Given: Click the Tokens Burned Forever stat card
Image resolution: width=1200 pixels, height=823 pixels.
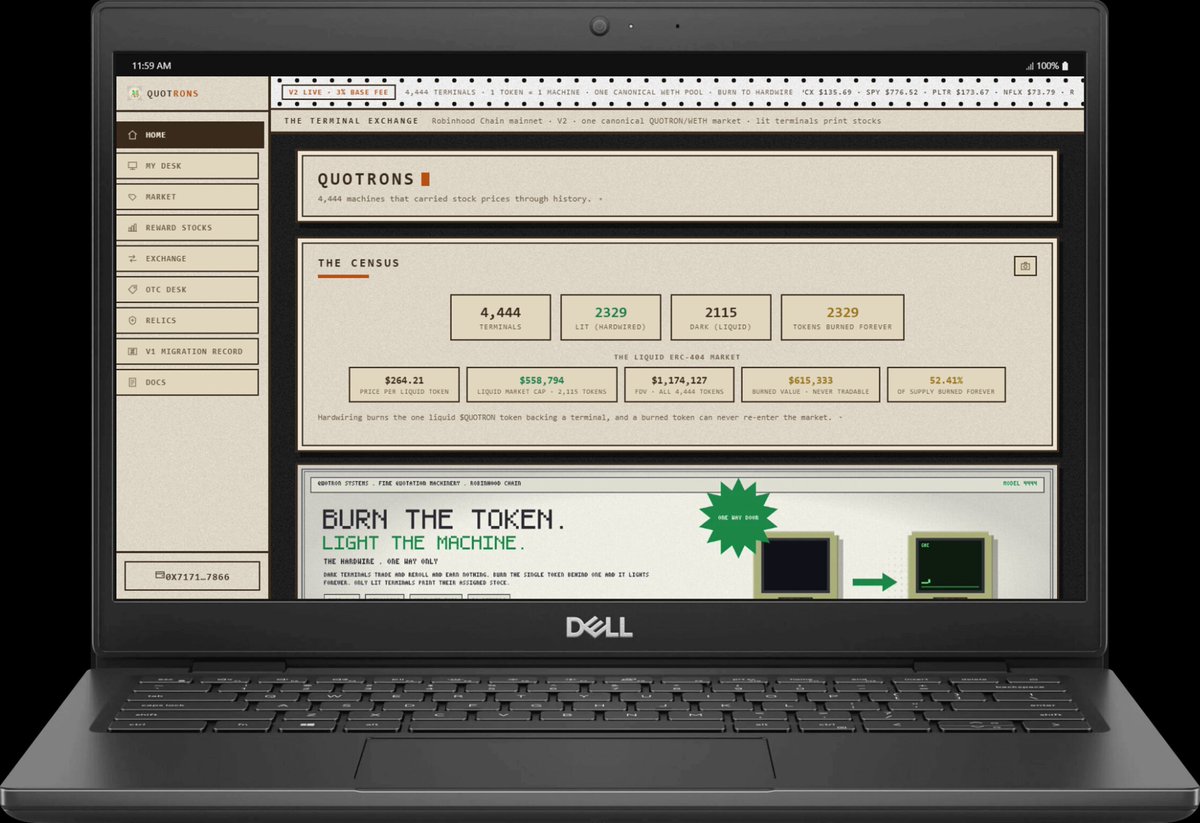Looking at the screenshot, I should coord(842,317).
